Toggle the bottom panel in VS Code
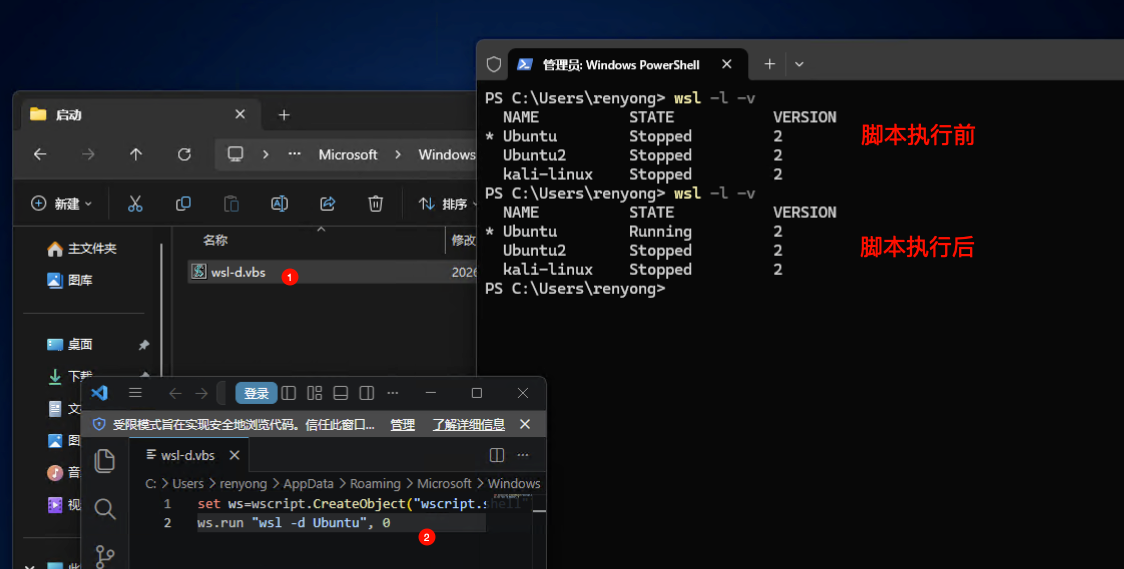The height and width of the screenshot is (569, 1124). pyautogui.click(x=340, y=393)
